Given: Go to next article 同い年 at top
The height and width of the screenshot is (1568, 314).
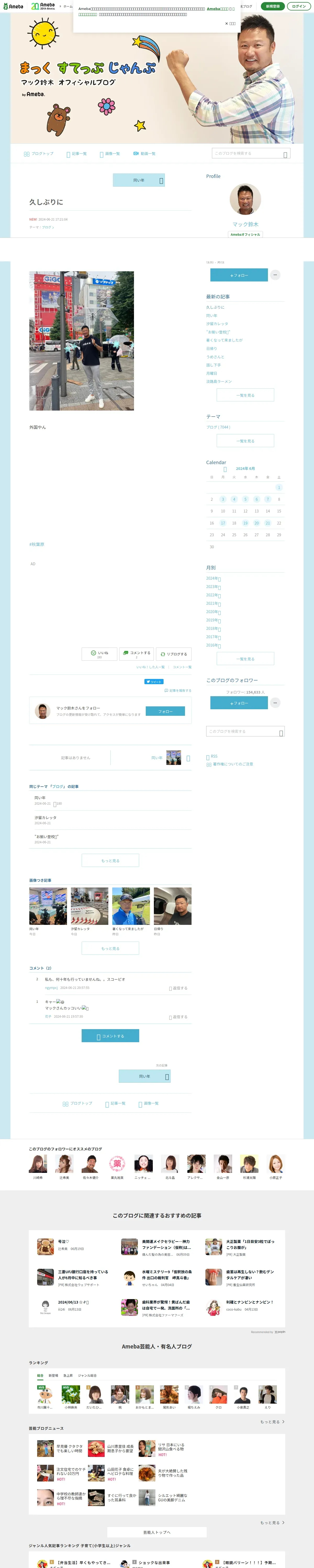Looking at the screenshot, I should (x=139, y=180).
